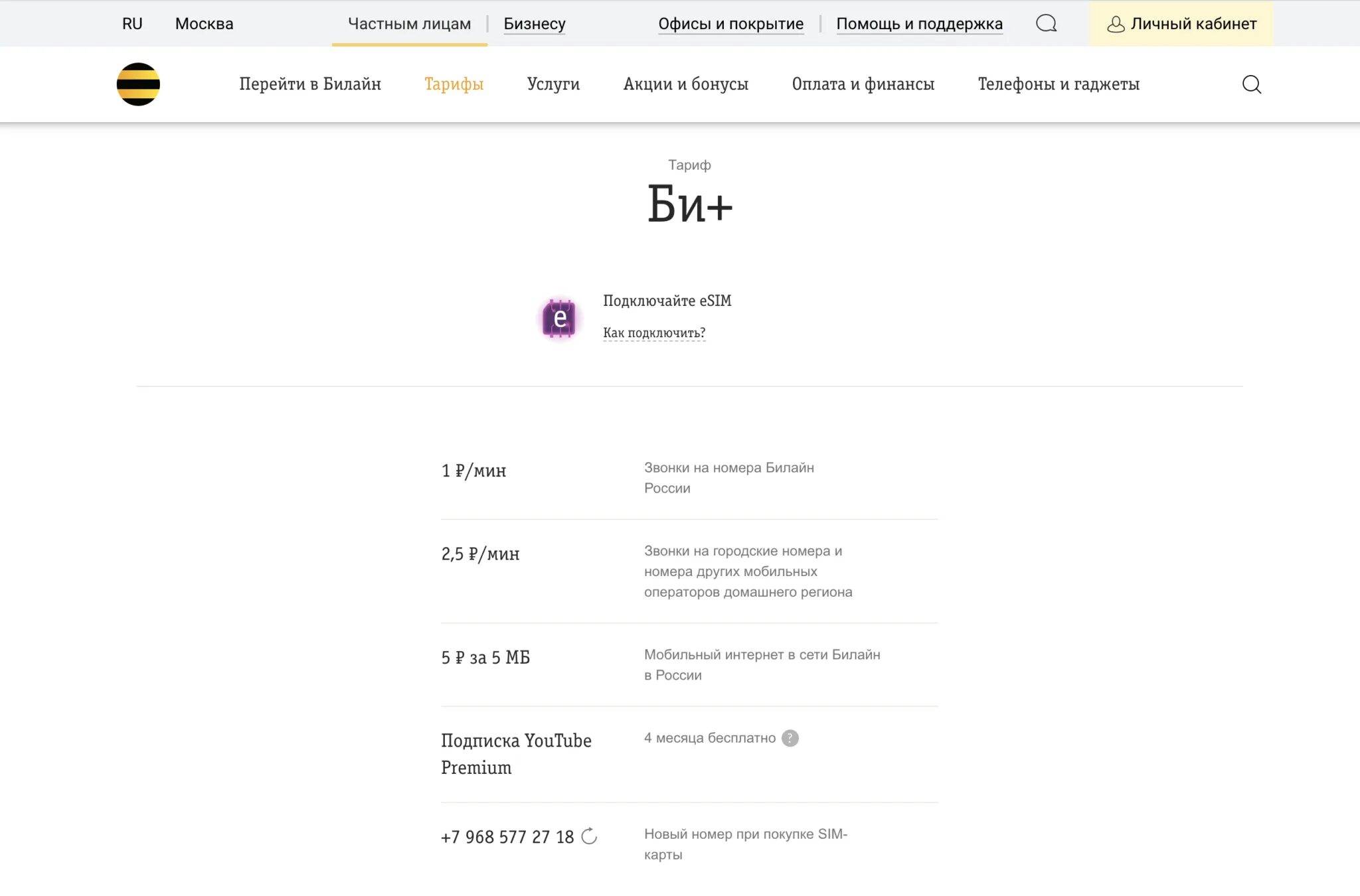
Task: Click the purple eSIM icon
Action: 560,318
